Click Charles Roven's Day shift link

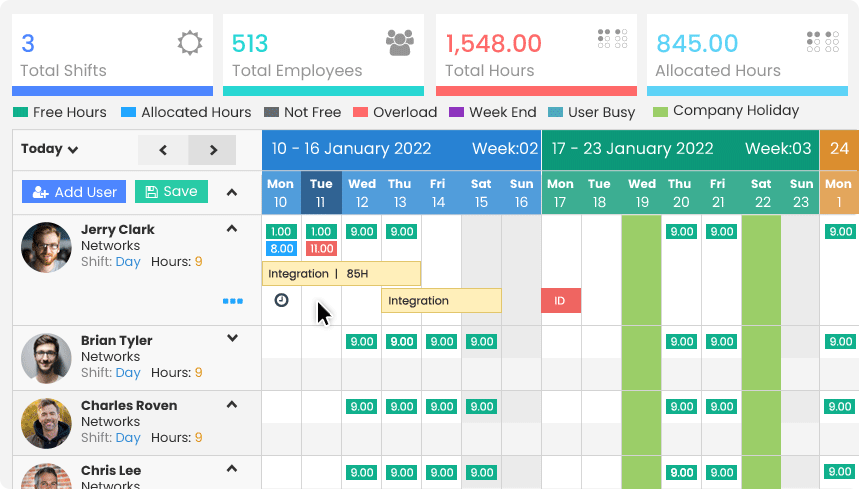point(128,438)
